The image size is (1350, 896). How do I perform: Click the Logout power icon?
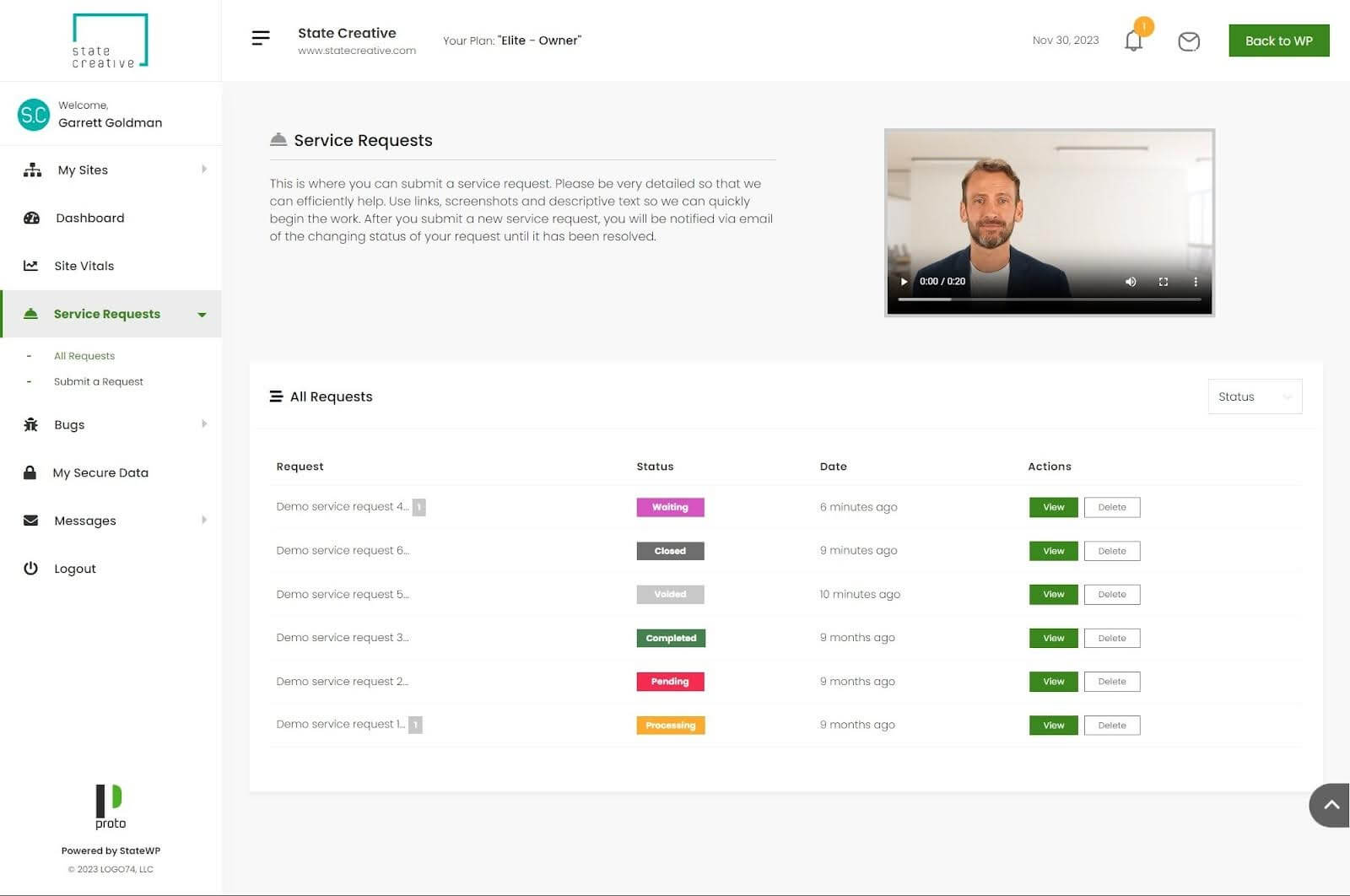pos(31,568)
